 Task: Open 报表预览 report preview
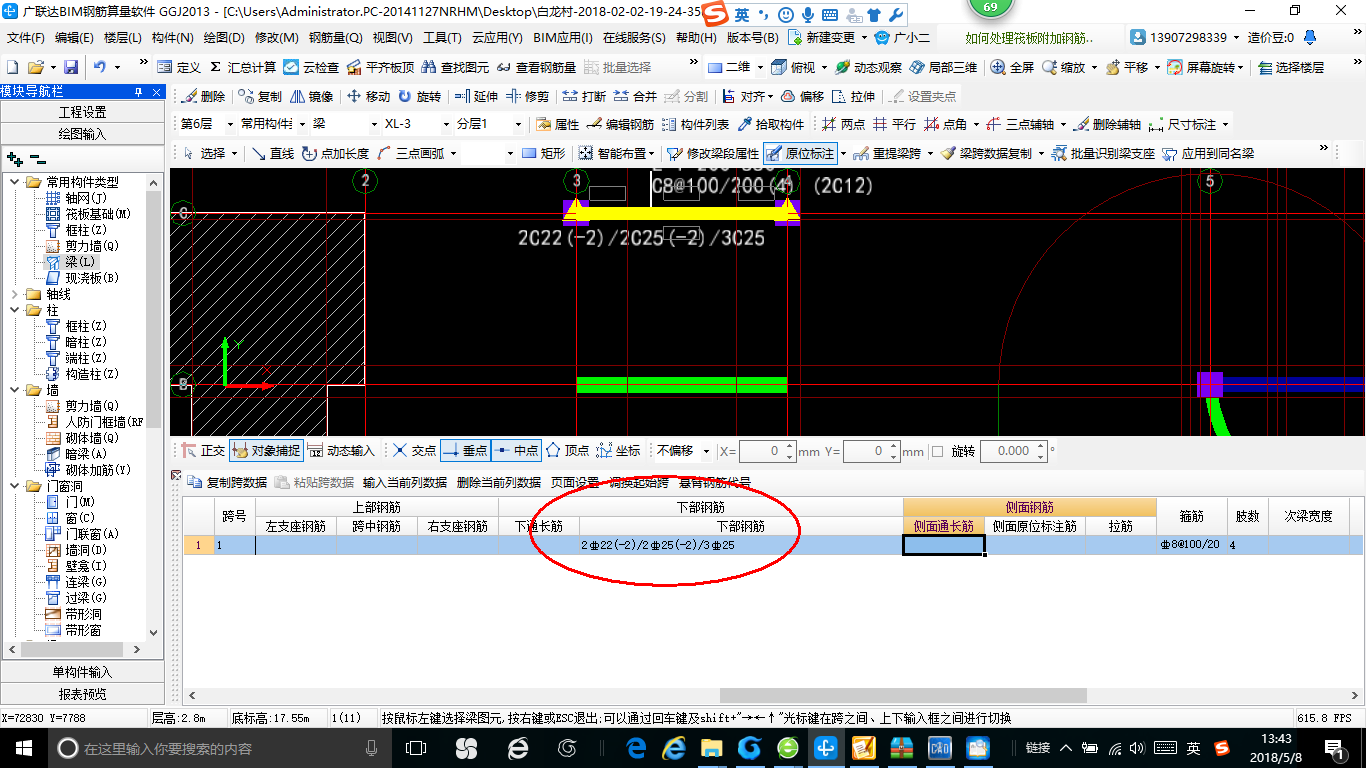82,694
